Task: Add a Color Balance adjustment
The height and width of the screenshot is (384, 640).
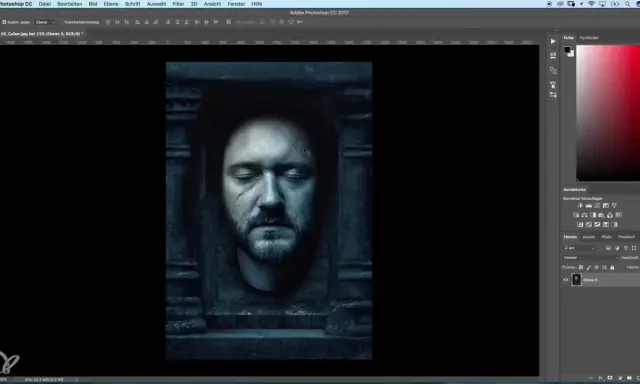Action: [584, 215]
